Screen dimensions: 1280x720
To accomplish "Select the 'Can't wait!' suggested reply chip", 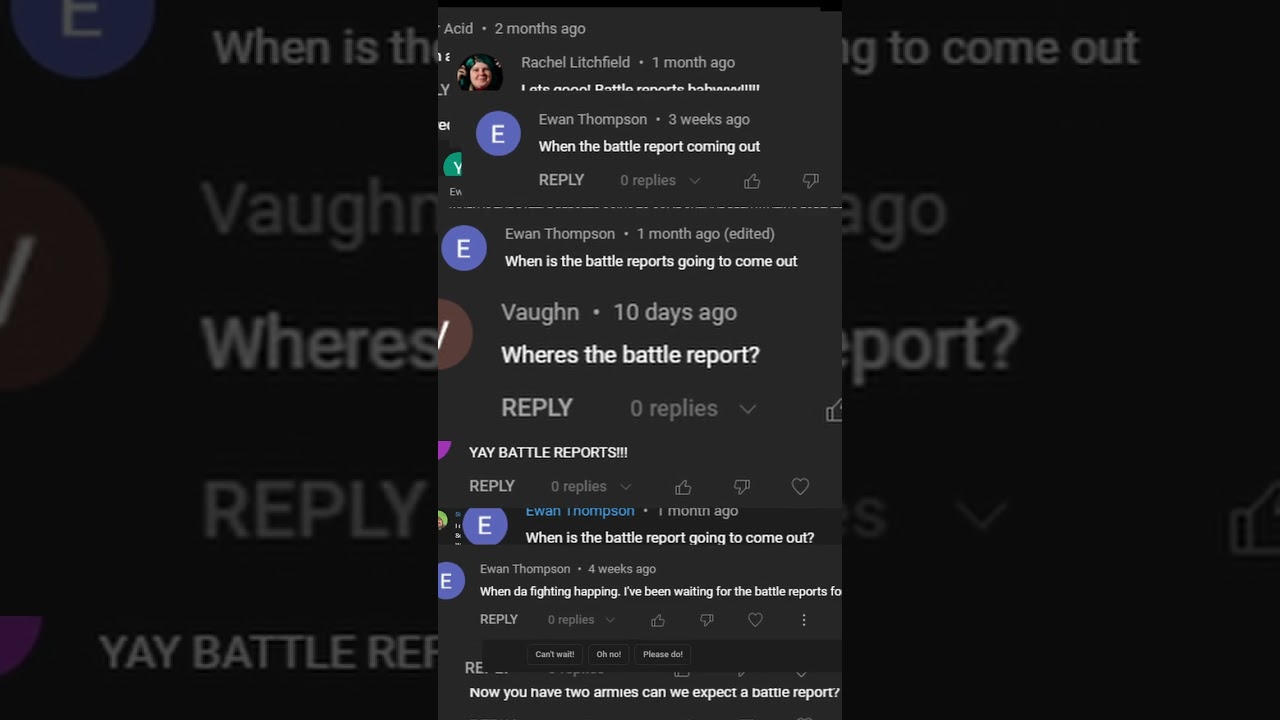I will pos(555,654).
